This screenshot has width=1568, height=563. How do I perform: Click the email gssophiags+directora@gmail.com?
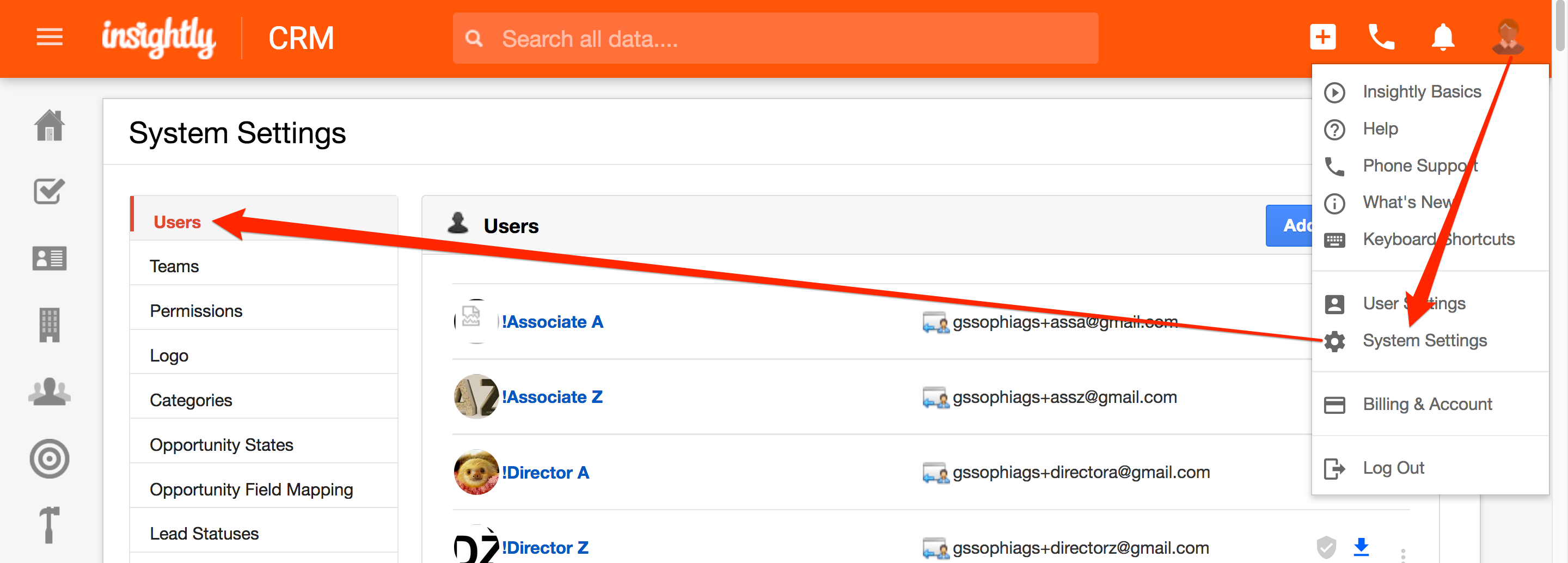pyautogui.click(x=1081, y=472)
